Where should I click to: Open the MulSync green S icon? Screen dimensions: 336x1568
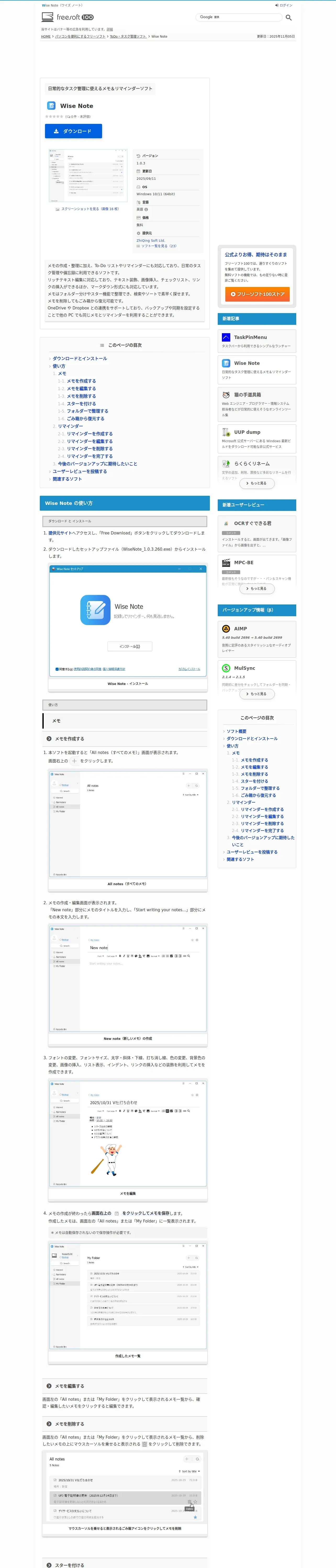point(226,668)
